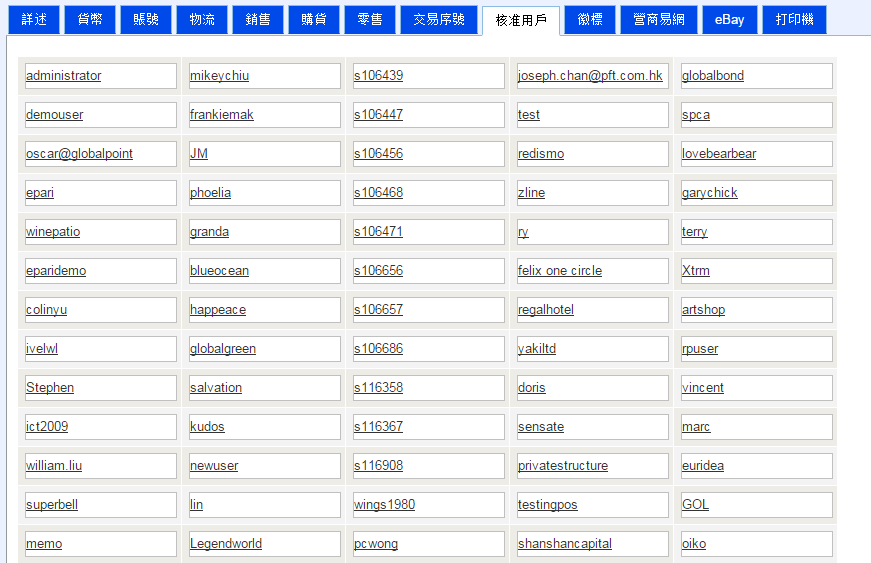Image resolution: width=871 pixels, height=563 pixels.
Task: Select the frankiemak user
Action: [222, 114]
